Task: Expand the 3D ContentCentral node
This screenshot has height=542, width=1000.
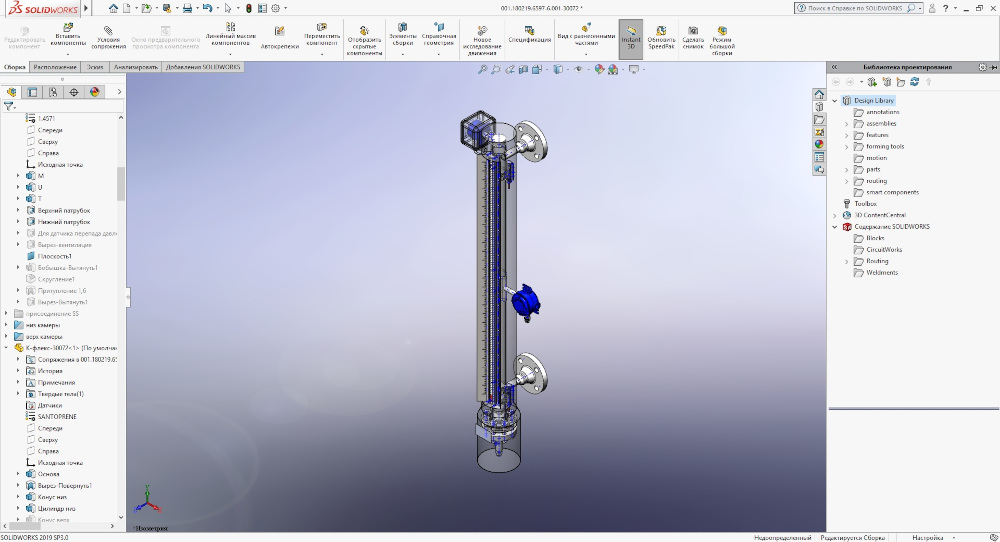Action: coord(836,215)
